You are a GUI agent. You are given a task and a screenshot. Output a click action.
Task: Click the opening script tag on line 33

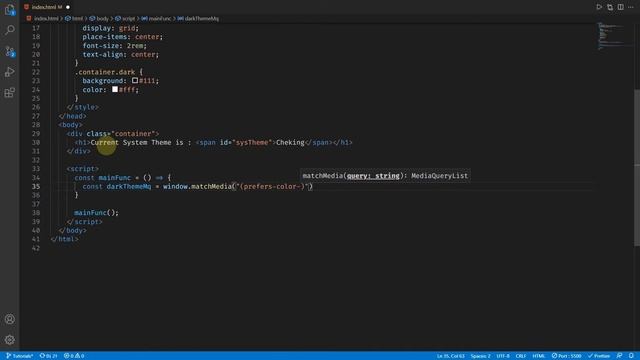pyautogui.click(x=82, y=169)
